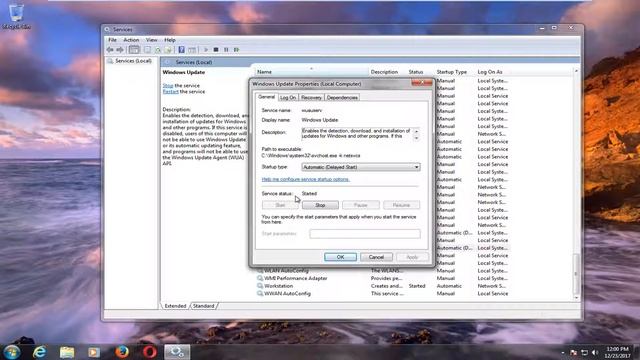Screen dimensions: 640x360
Task: Click the Pause Service icon in toolbar
Action: click(226, 50)
